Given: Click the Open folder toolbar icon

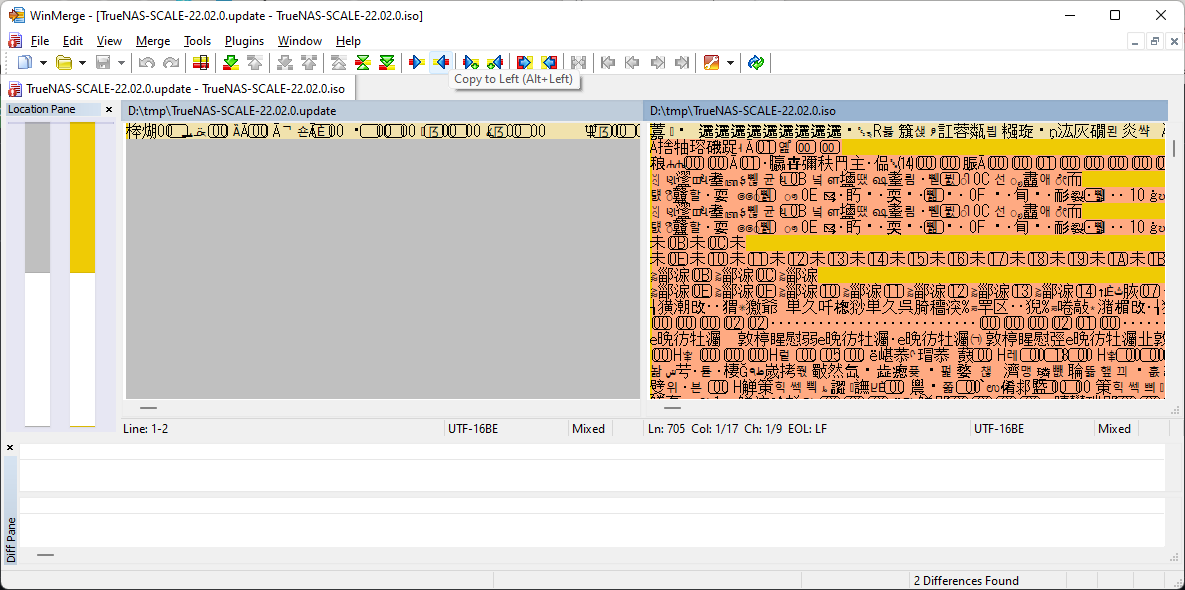Looking at the screenshot, I should 64,63.
